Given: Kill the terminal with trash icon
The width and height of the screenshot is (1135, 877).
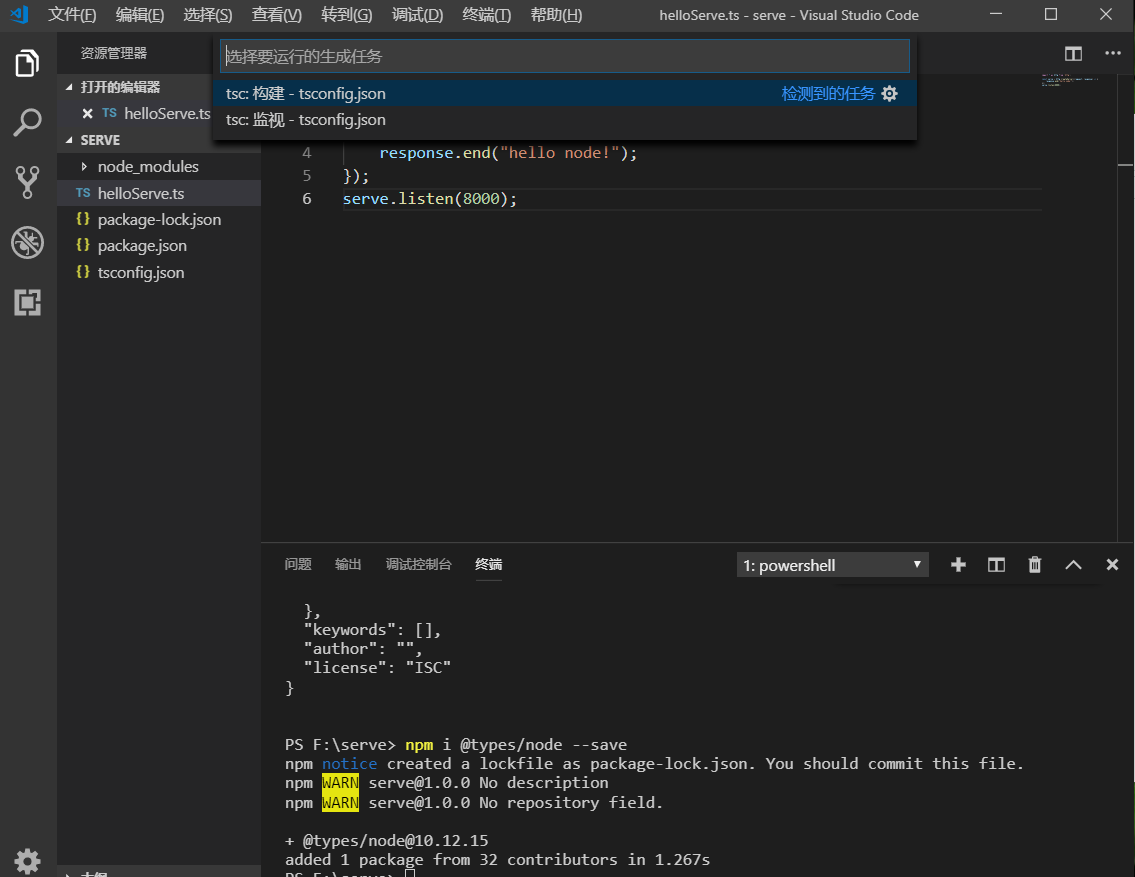Looking at the screenshot, I should point(1035,564).
